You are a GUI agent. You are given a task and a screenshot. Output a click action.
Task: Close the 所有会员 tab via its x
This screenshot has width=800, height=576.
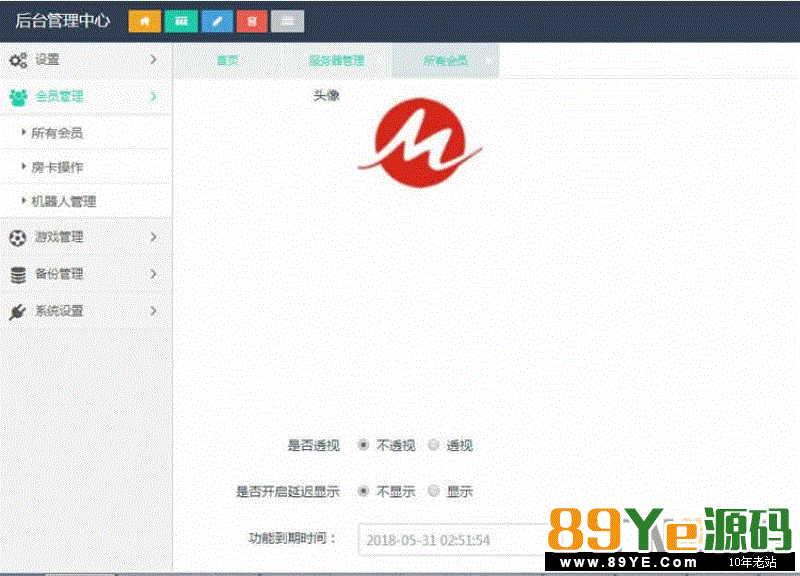[489, 61]
